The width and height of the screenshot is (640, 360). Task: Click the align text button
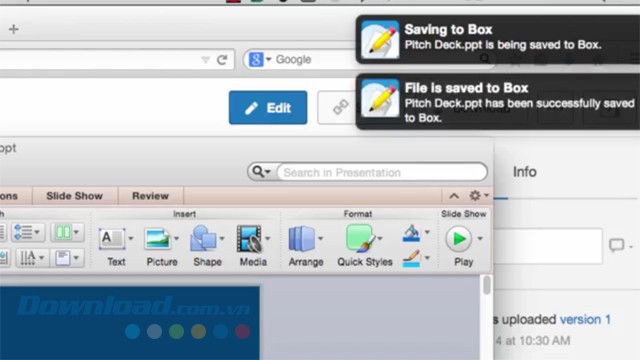click(x=67, y=258)
